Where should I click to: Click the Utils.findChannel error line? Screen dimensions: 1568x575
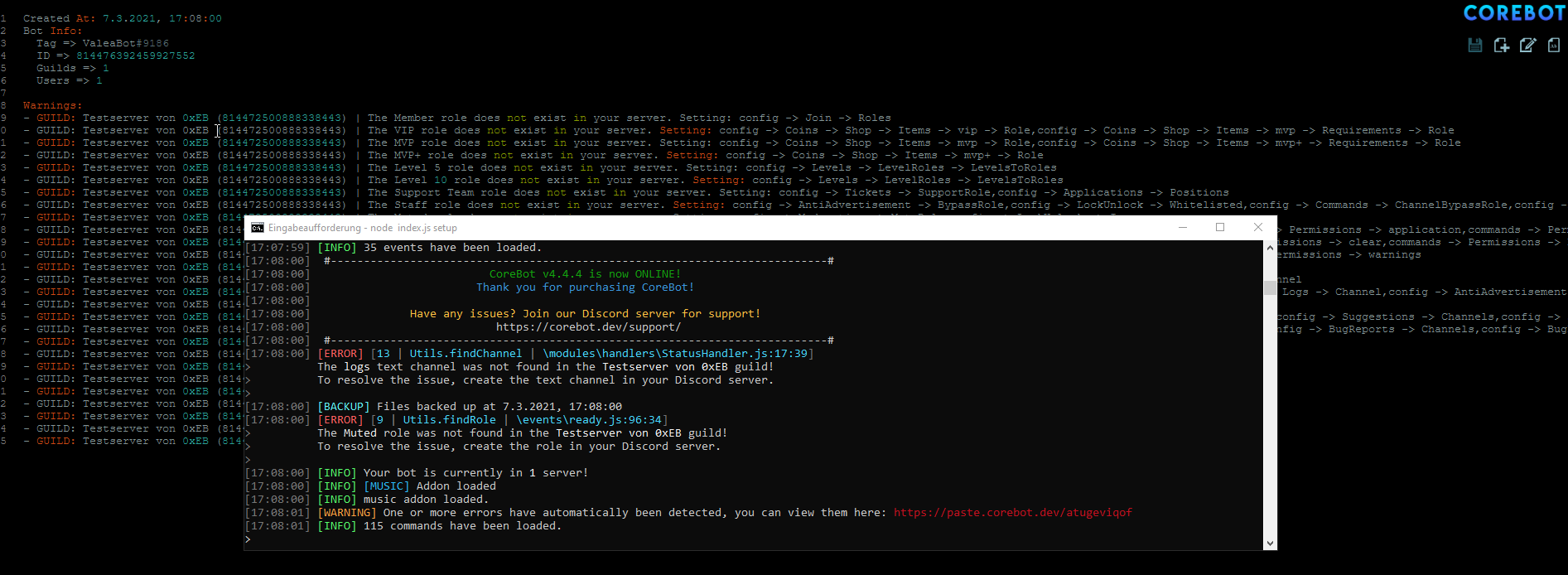pos(529,354)
